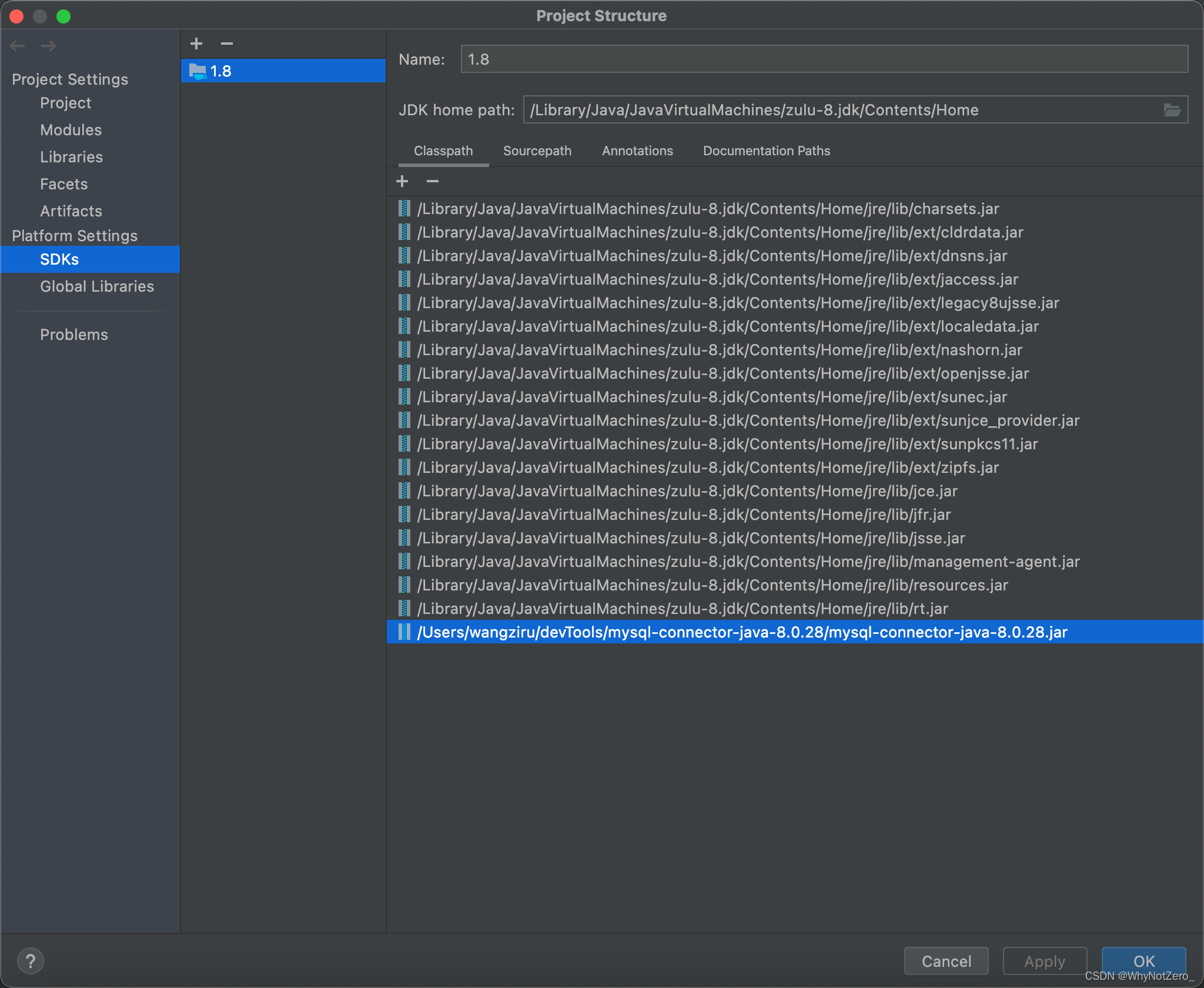Click the jar icon beside charsets.jar
This screenshot has height=988, width=1204.
click(404, 209)
